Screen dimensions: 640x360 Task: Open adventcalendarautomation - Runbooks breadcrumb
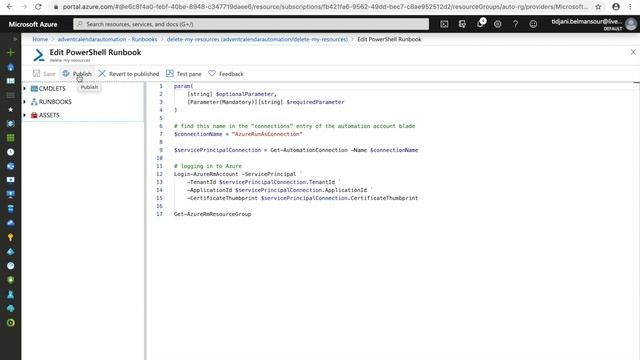107,39
